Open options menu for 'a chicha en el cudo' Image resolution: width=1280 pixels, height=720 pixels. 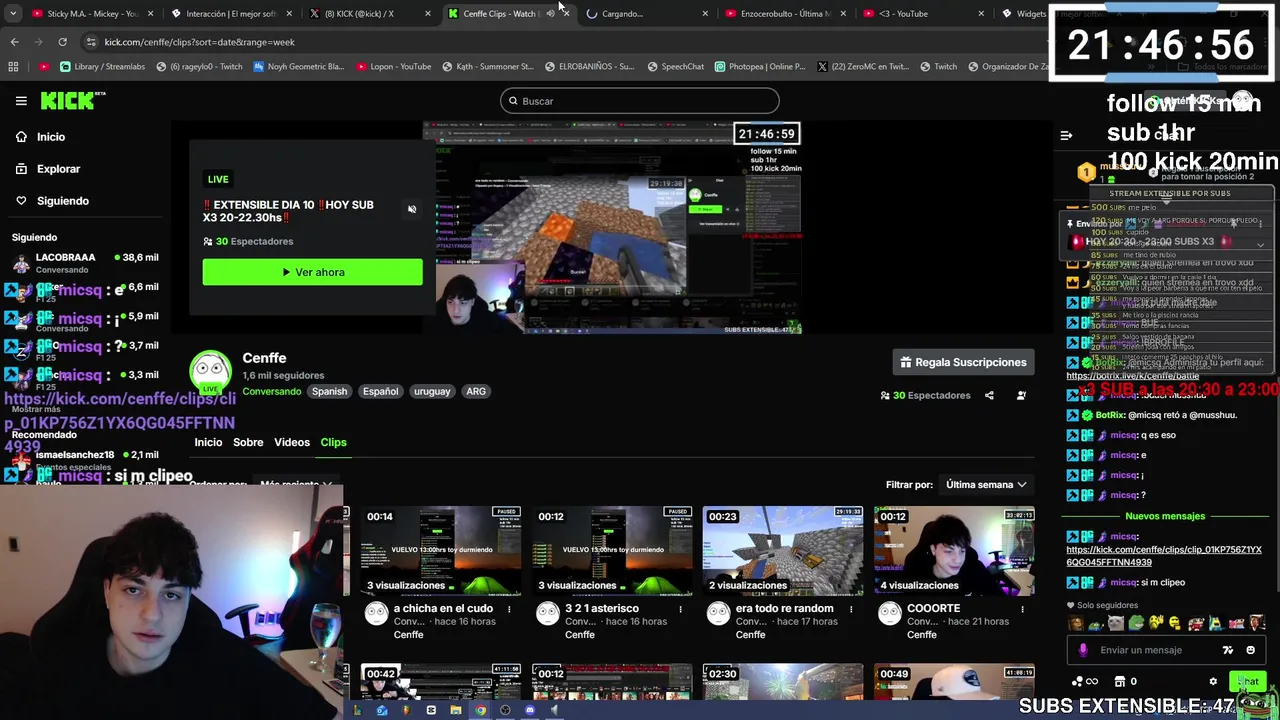click(509, 609)
